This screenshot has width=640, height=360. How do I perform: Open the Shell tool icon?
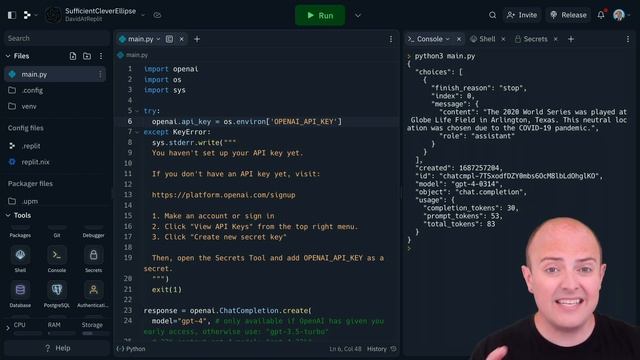click(x=20, y=256)
